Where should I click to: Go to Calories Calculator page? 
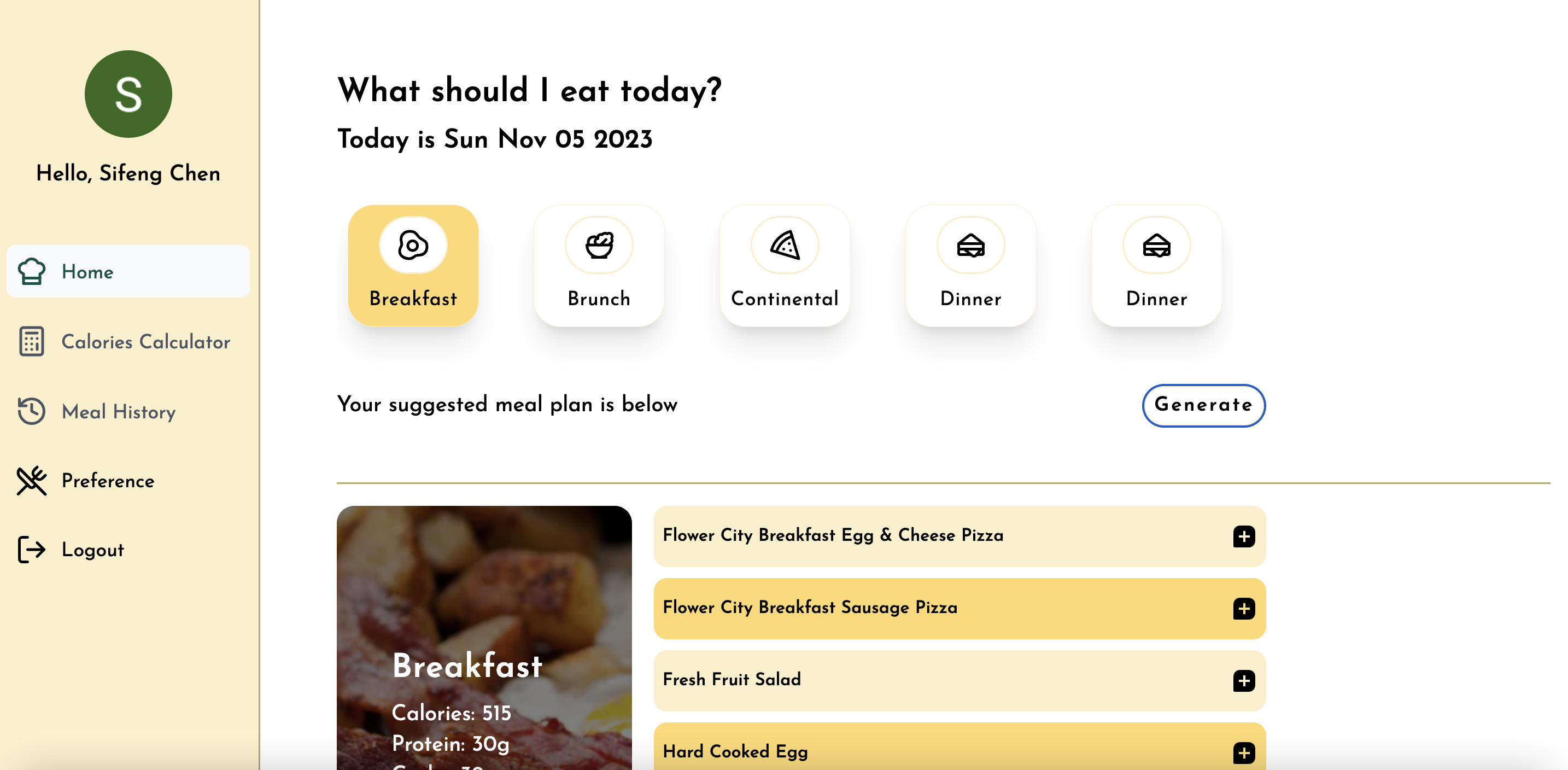tap(145, 342)
